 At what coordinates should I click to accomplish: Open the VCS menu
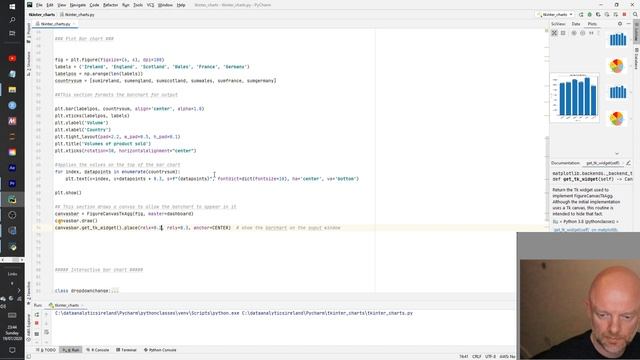click(150, 5)
